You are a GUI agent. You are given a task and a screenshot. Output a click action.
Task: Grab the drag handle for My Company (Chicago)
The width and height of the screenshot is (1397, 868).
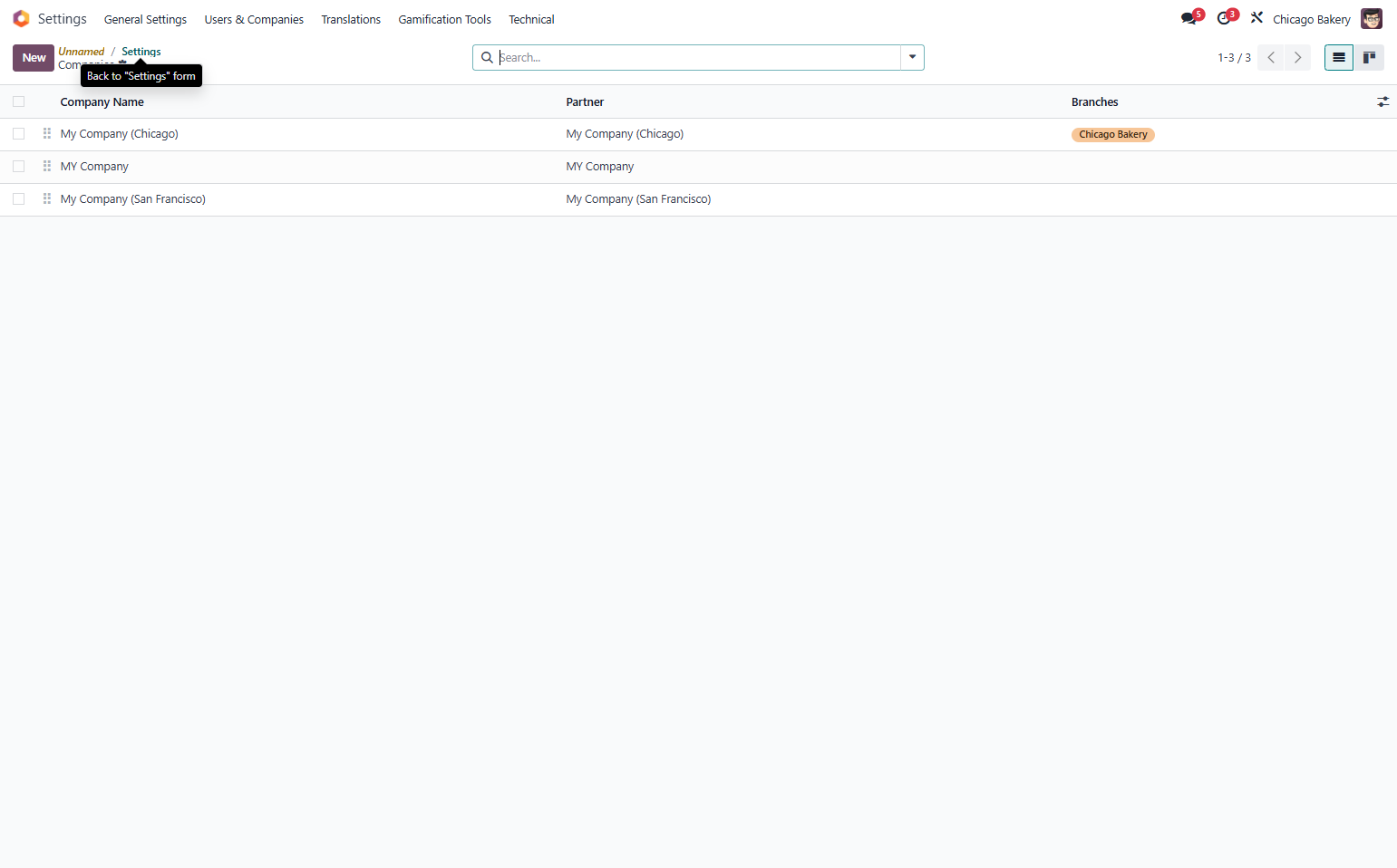[47, 134]
